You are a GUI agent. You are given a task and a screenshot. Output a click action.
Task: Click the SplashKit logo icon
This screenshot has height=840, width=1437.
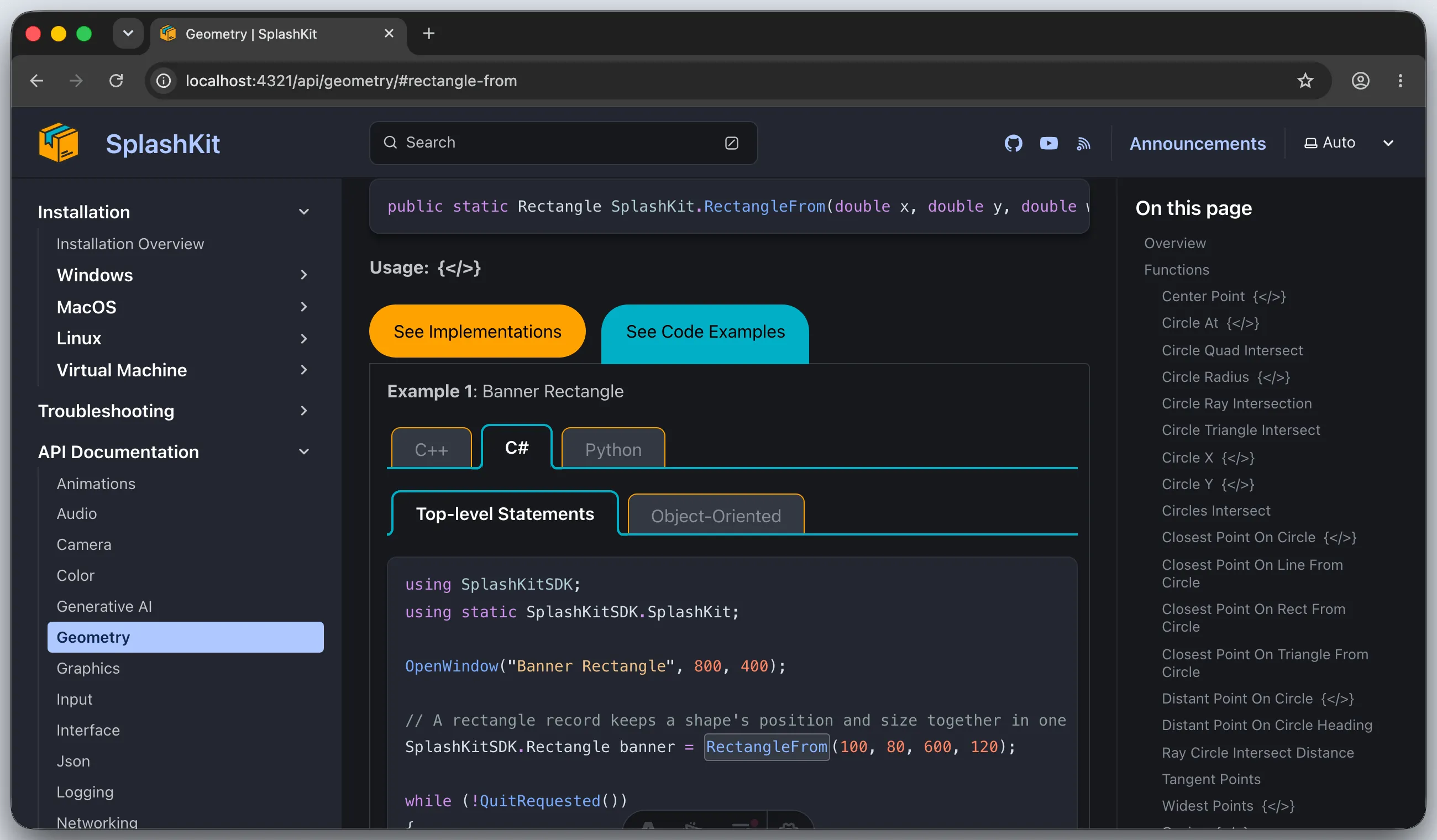click(x=58, y=143)
